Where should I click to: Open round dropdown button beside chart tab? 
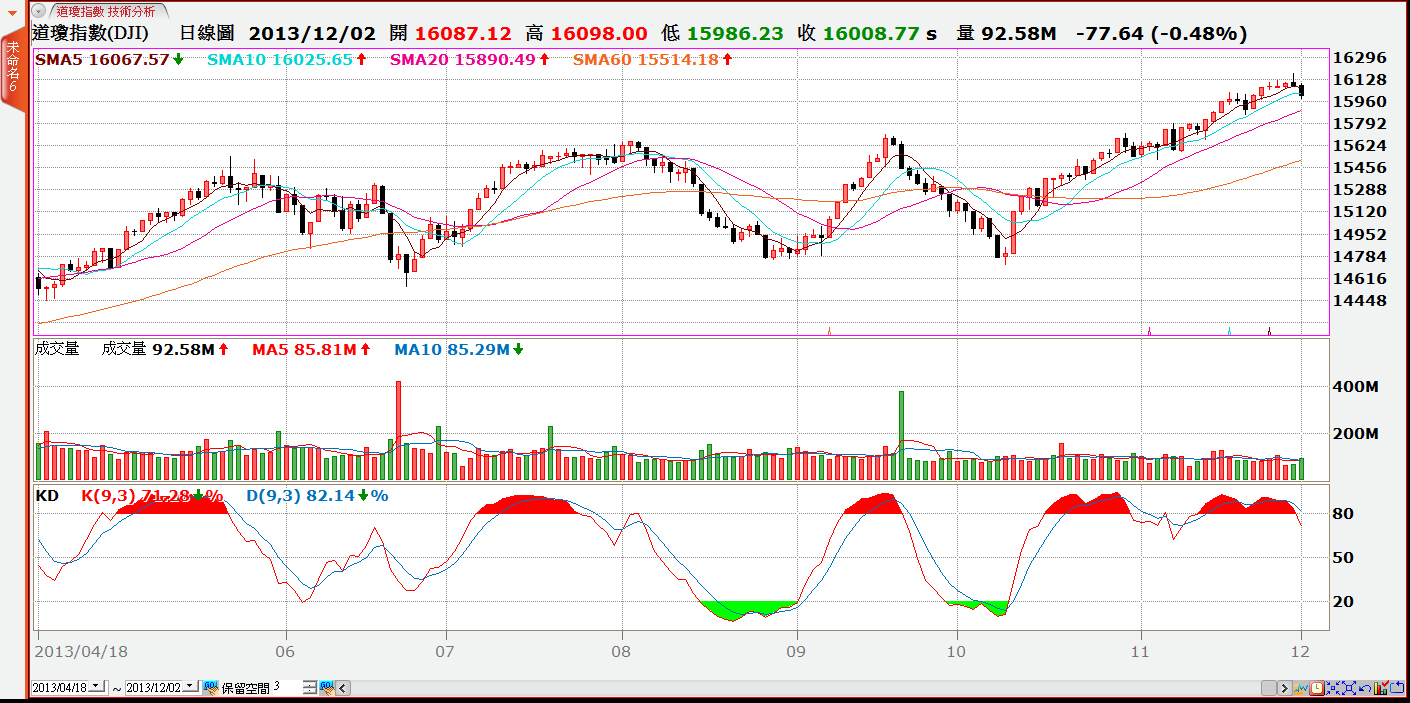pos(38,11)
